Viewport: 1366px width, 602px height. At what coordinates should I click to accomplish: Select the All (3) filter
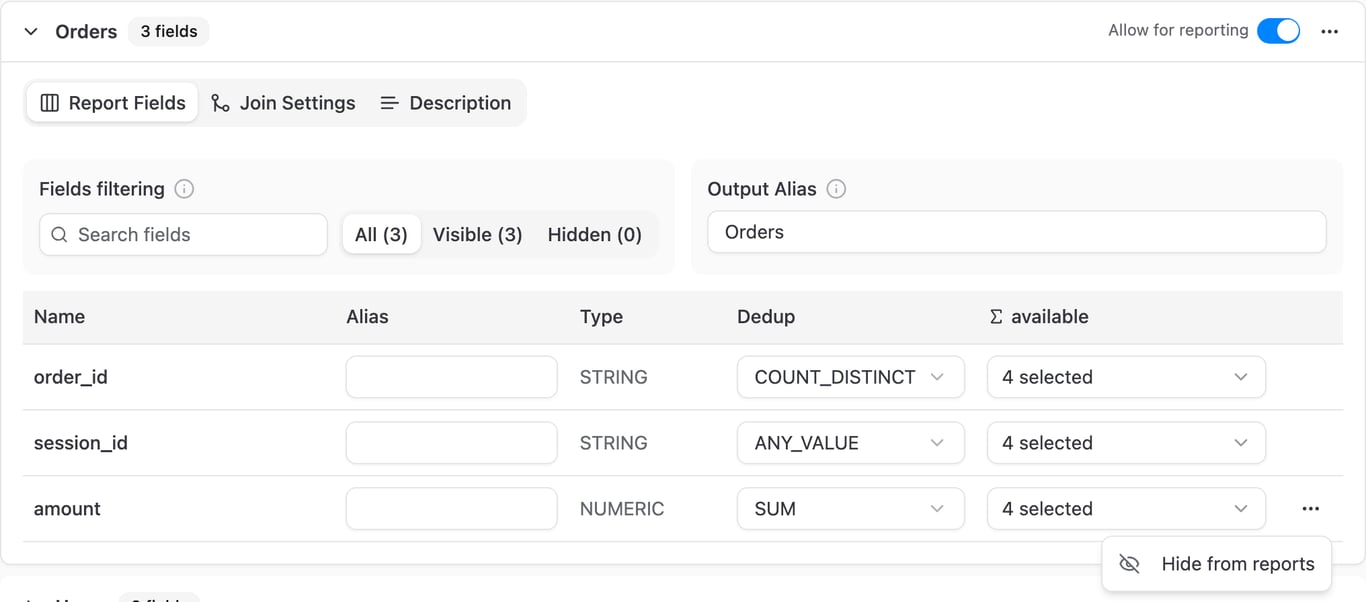pos(381,234)
